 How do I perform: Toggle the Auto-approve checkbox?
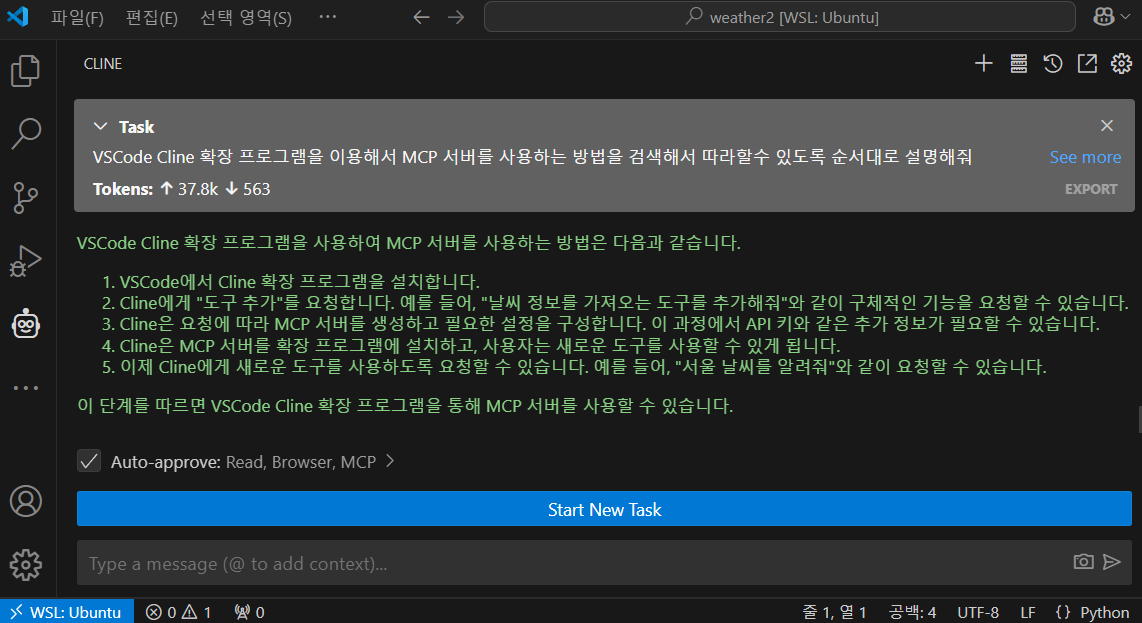[89, 461]
